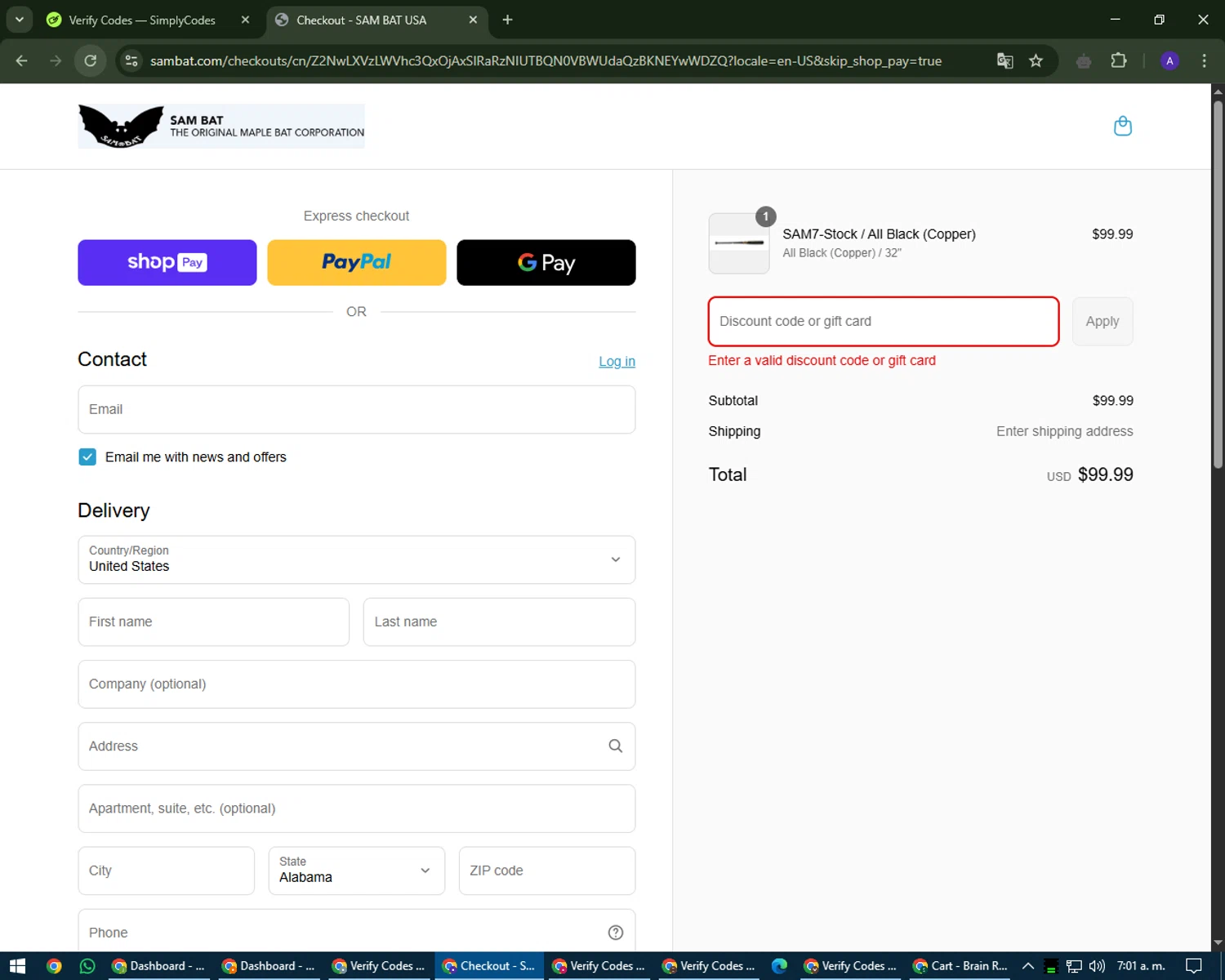
Task: Click the USD $99.99 total amount
Action: tap(1090, 474)
